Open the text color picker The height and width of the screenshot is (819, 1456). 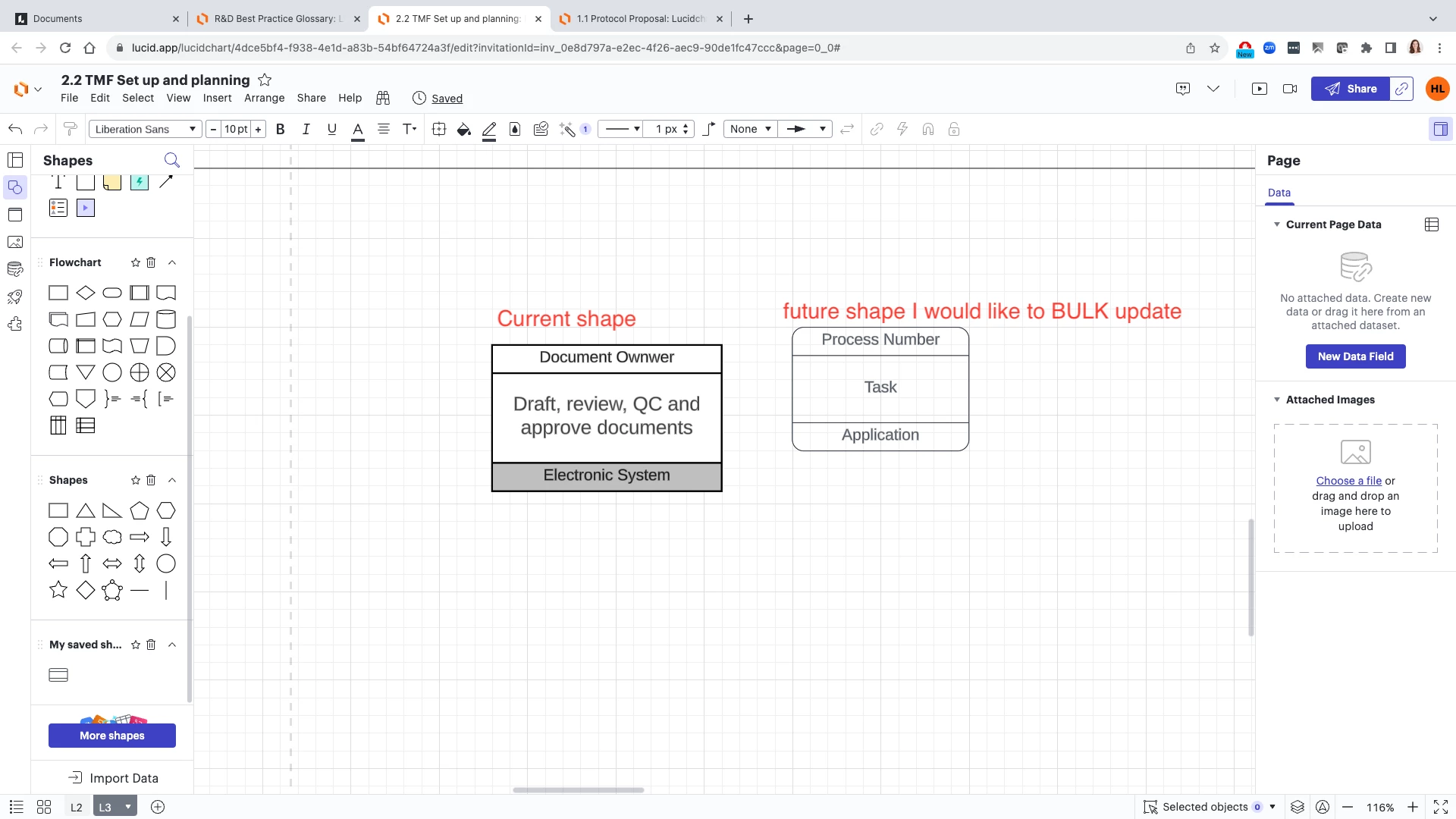tap(358, 130)
